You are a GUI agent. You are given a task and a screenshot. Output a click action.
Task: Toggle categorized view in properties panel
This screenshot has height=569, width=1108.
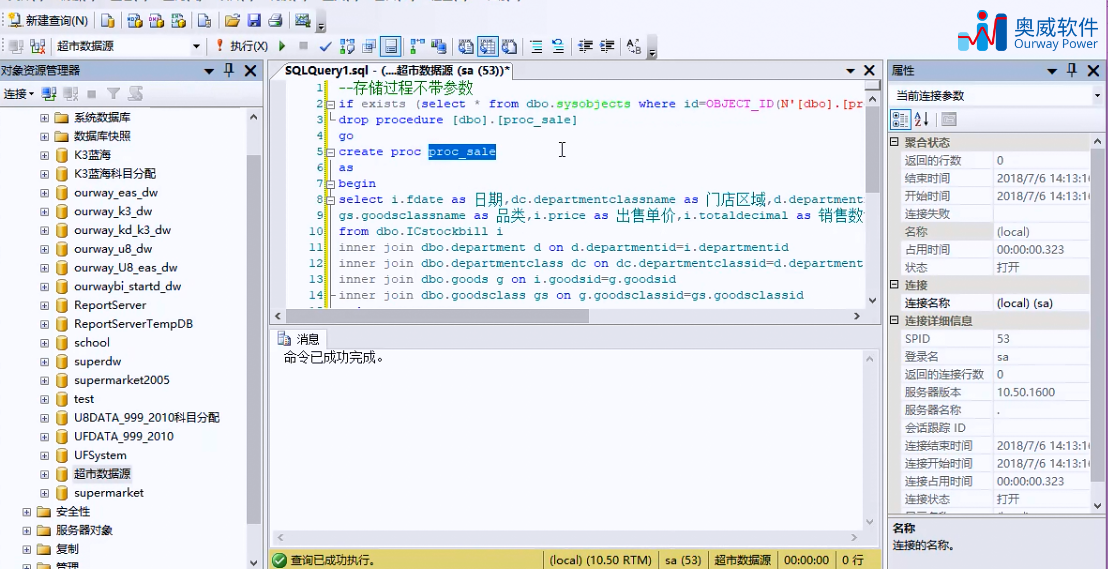(900, 120)
